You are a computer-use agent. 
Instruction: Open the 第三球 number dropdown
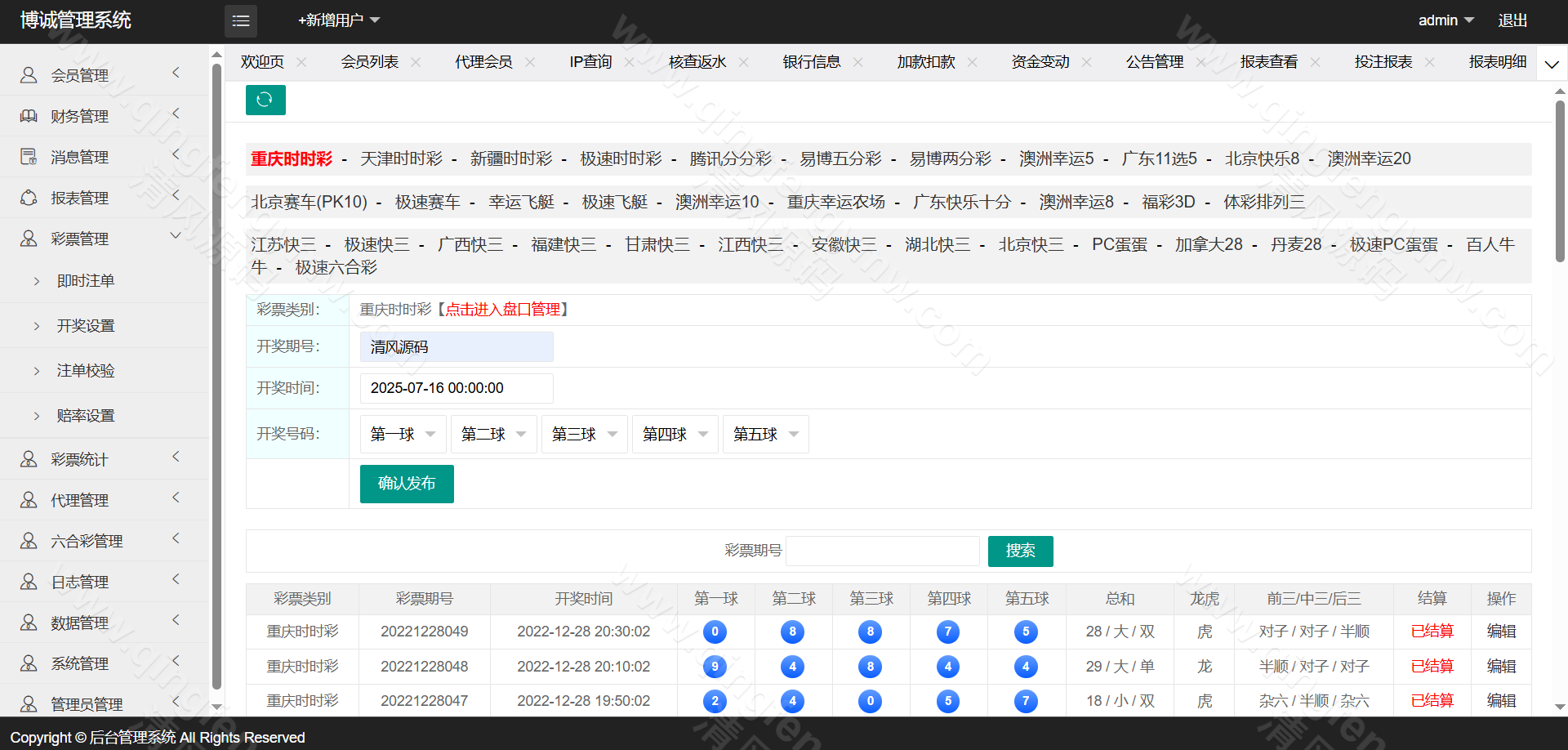[x=584, y=435]
